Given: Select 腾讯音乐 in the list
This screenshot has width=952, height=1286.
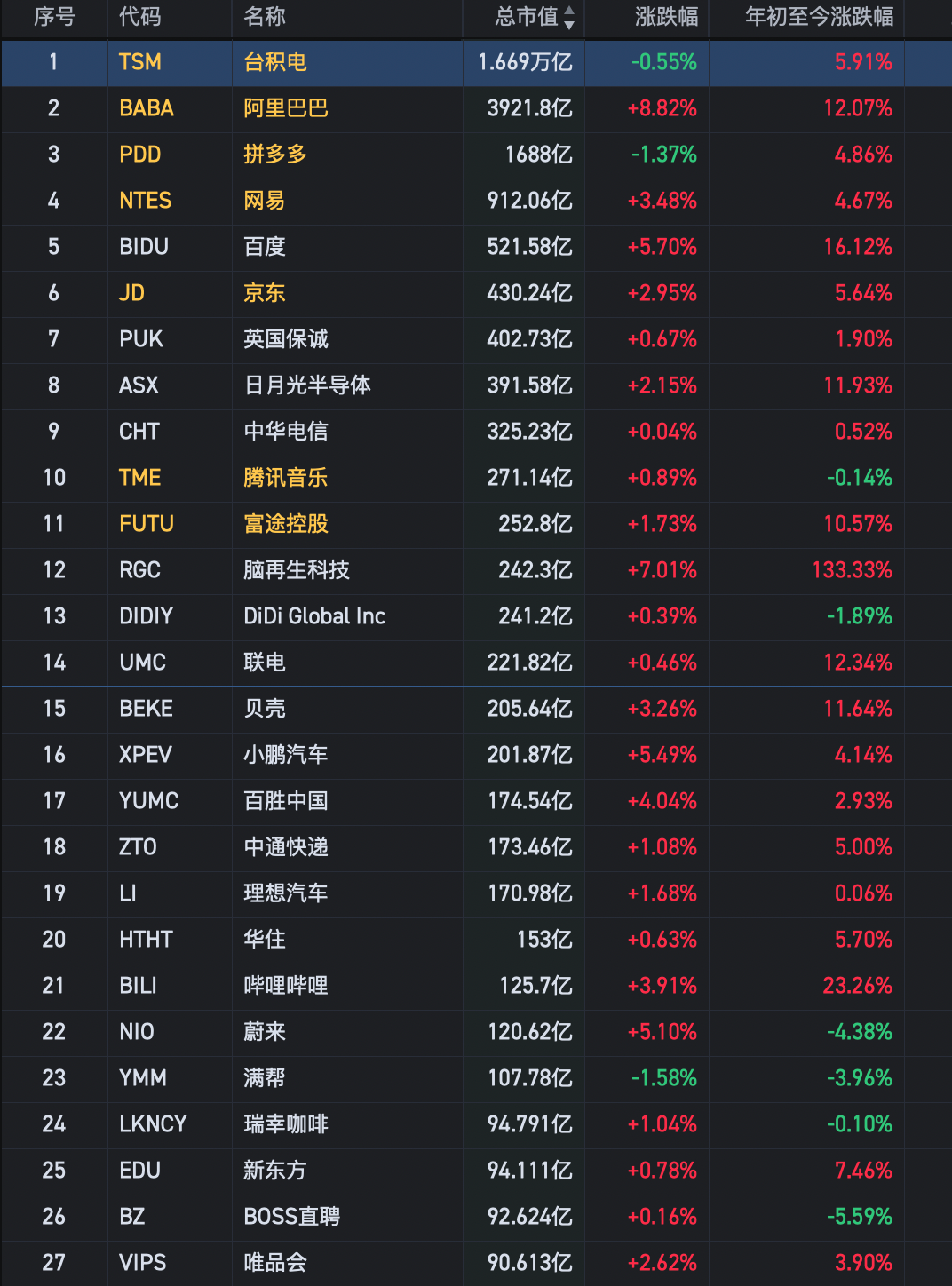Looking at the screenshot, I should [286, 478].
